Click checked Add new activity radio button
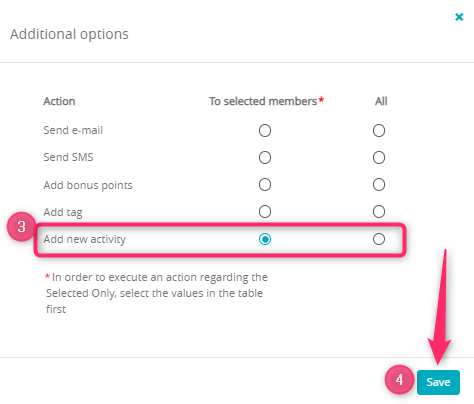The image size is (474, 404). [265, 239]
